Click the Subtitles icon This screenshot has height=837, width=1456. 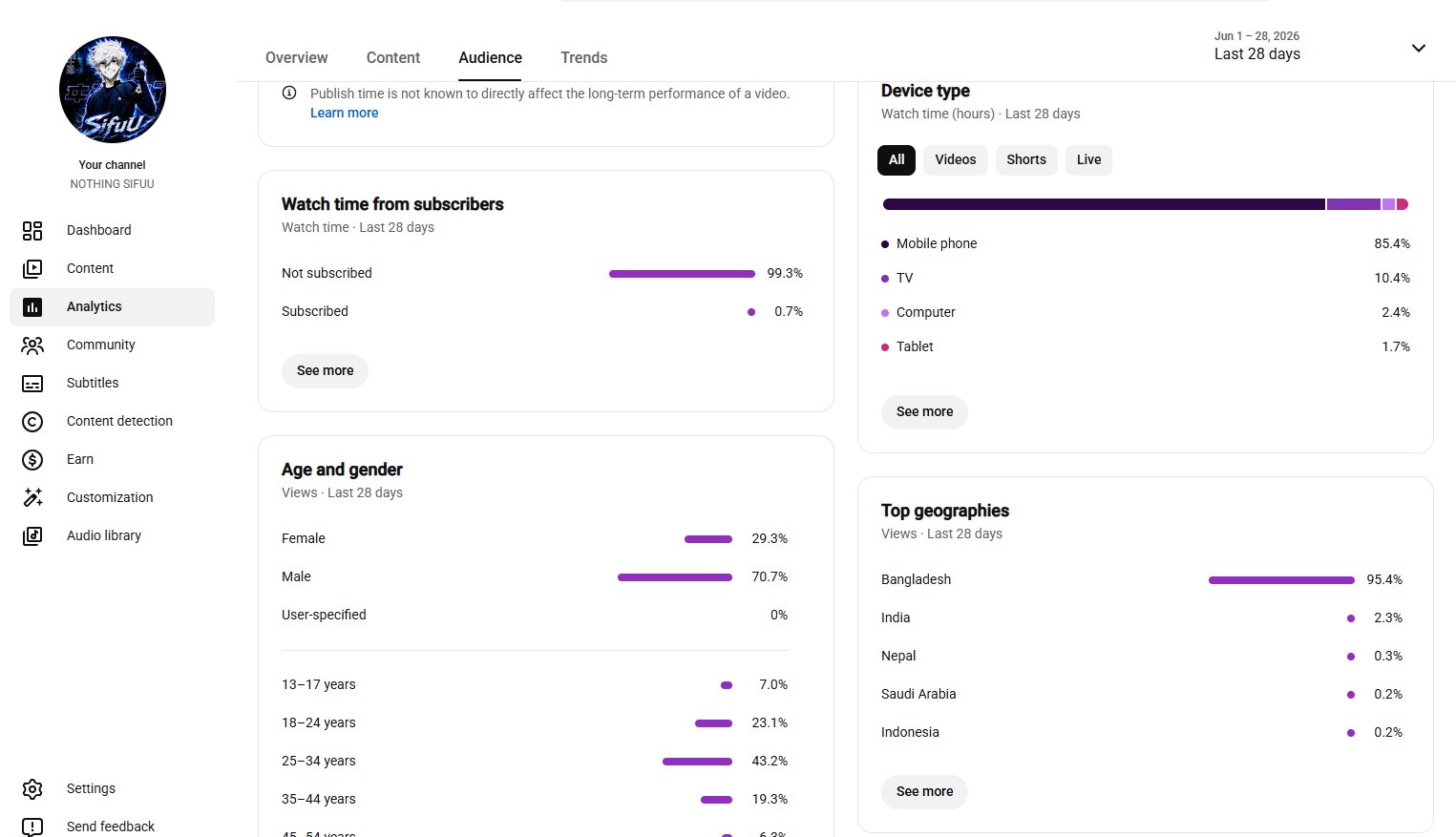click(x=32, y=383)
